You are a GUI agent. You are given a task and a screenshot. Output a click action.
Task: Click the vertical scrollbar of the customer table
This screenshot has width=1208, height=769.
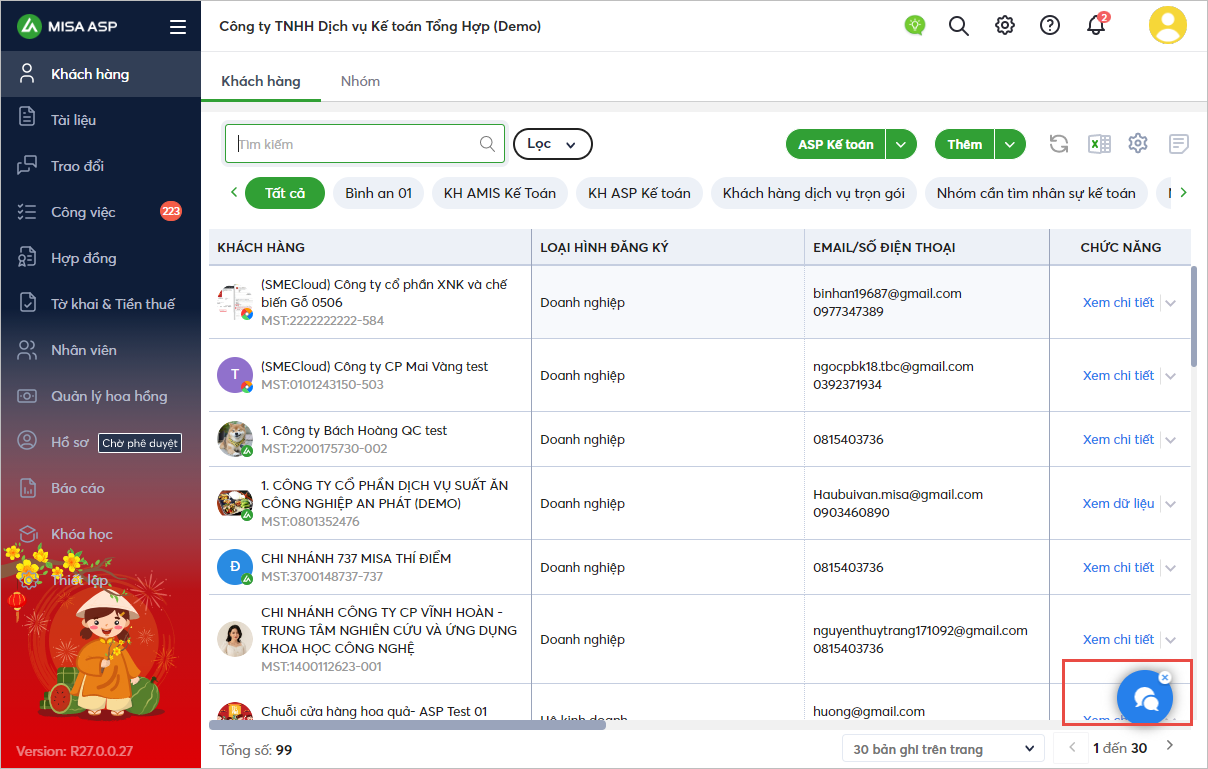coord(1194,316)
